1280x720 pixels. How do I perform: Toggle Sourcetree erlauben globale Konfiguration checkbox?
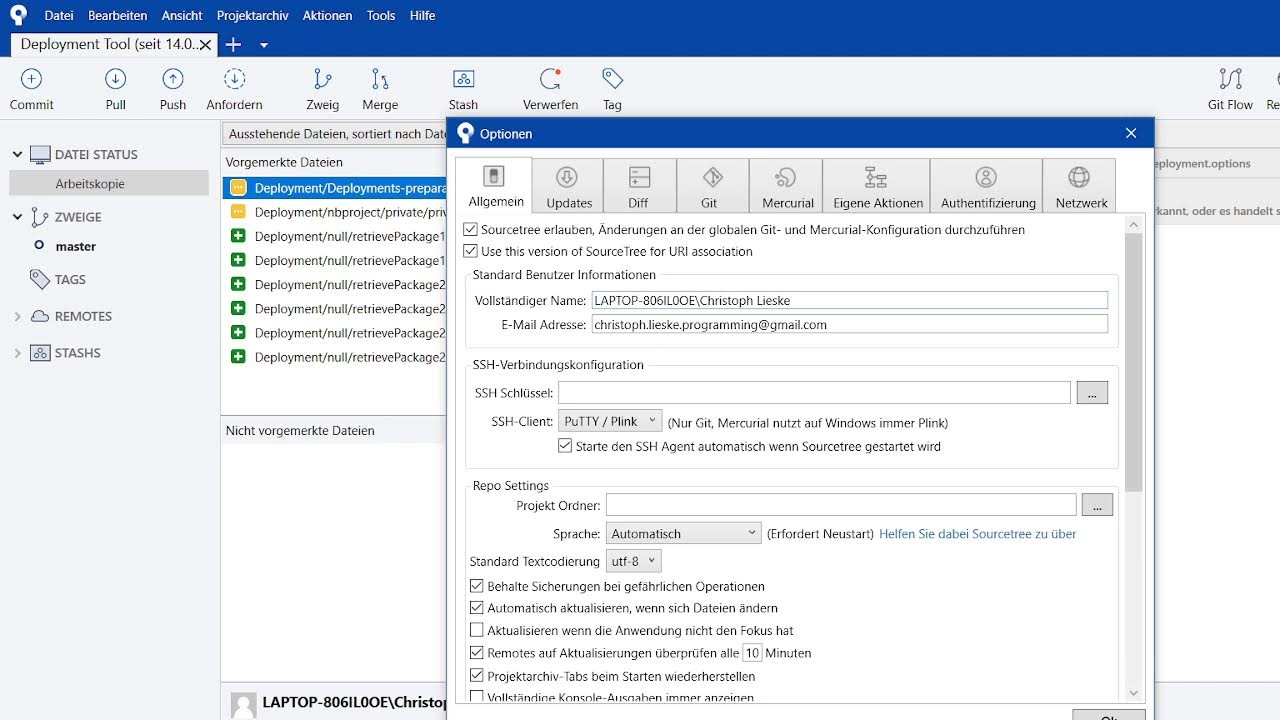tap(470, 229)
